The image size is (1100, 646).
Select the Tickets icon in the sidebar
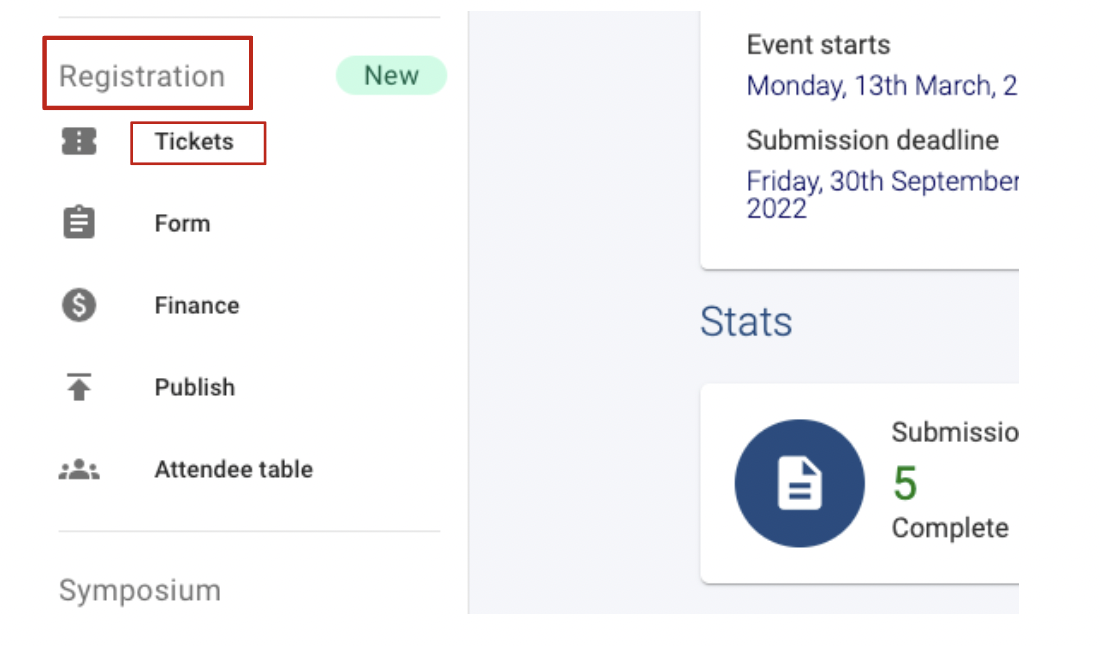[x=78, y=142]
